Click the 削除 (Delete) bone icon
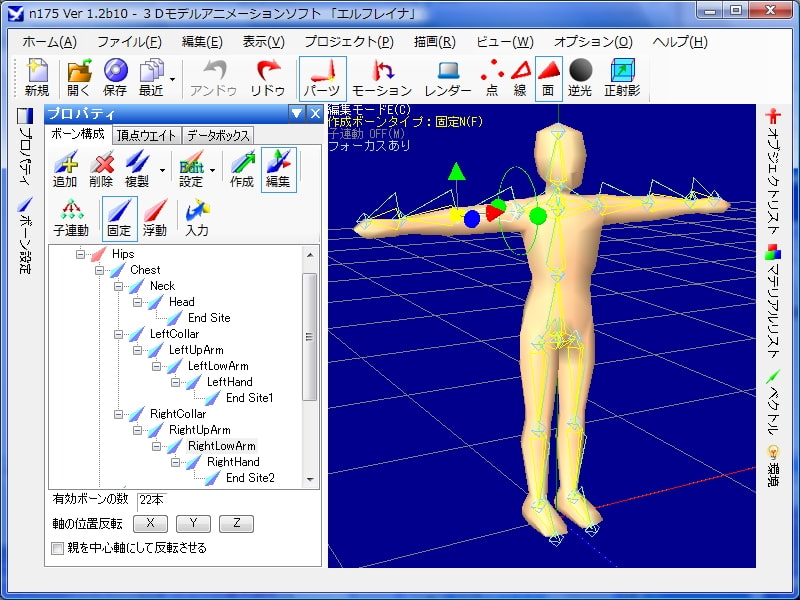This screenshot has height=600, width=800. click(x=101, y=169)
